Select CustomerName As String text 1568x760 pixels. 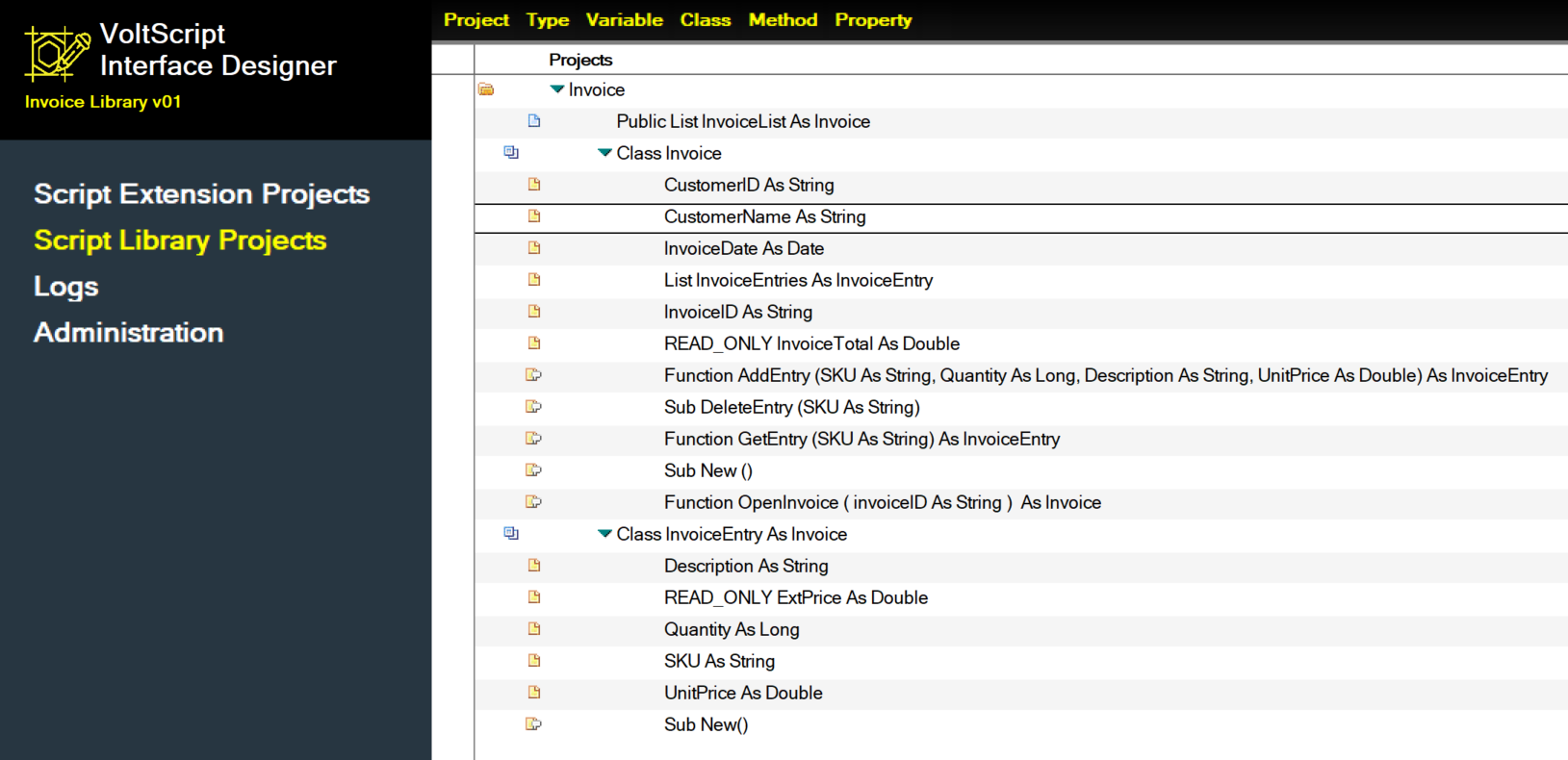765,216
